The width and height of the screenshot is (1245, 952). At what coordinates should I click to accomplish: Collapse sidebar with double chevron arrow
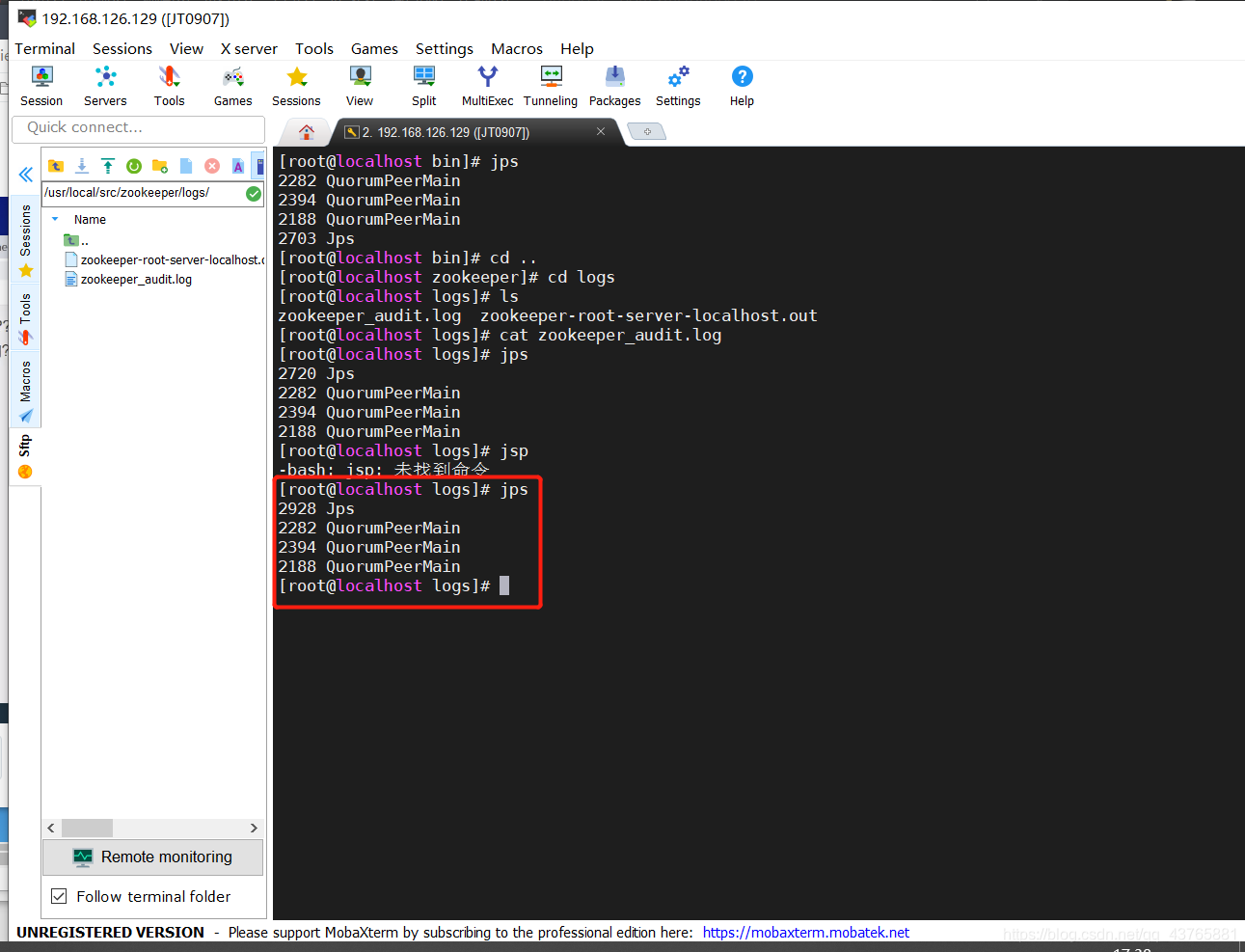click(x=26, y=175)
